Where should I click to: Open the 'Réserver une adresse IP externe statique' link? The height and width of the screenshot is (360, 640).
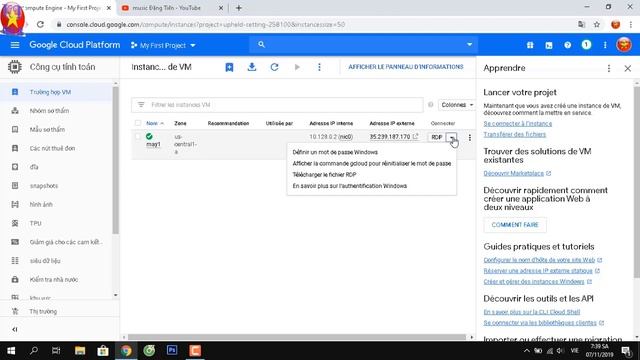538,271
